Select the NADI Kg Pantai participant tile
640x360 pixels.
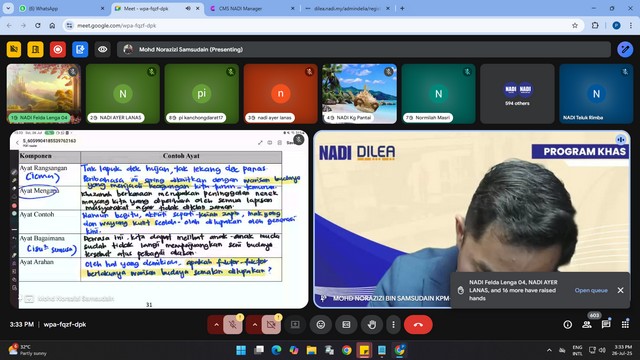(359, 93)
